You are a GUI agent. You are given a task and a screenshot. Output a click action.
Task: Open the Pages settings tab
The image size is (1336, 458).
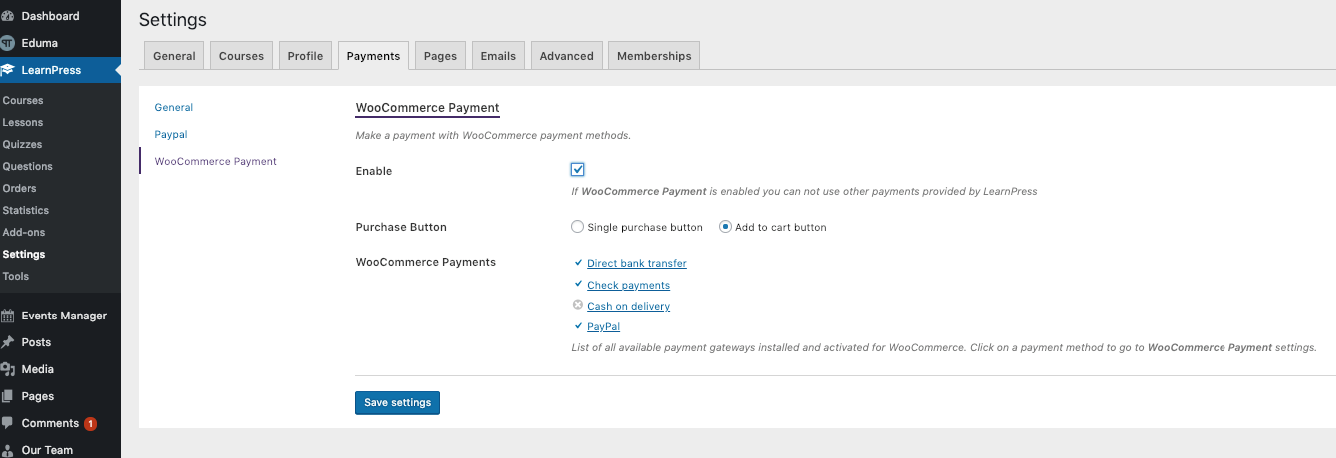pyautogui.click(x=440, y=56)
